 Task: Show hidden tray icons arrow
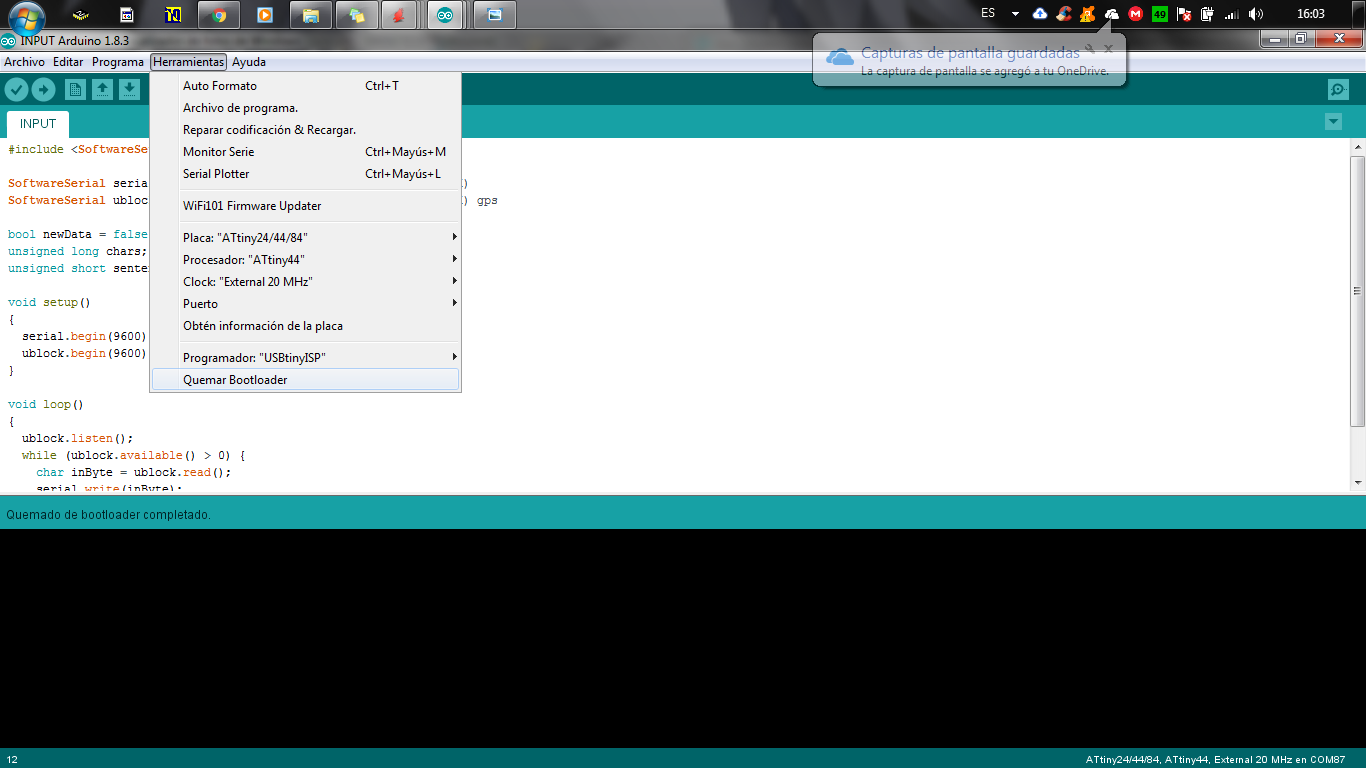1015,14
